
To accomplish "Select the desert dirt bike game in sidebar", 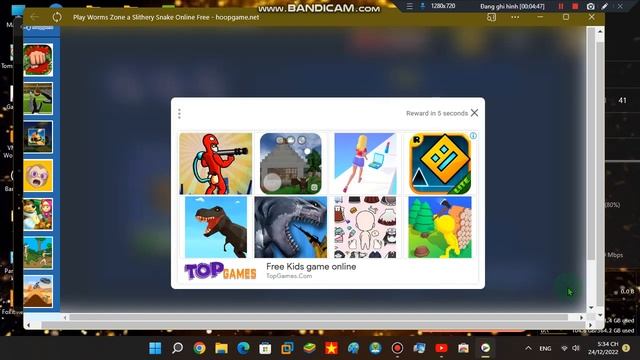I will [x=38, y=291].
